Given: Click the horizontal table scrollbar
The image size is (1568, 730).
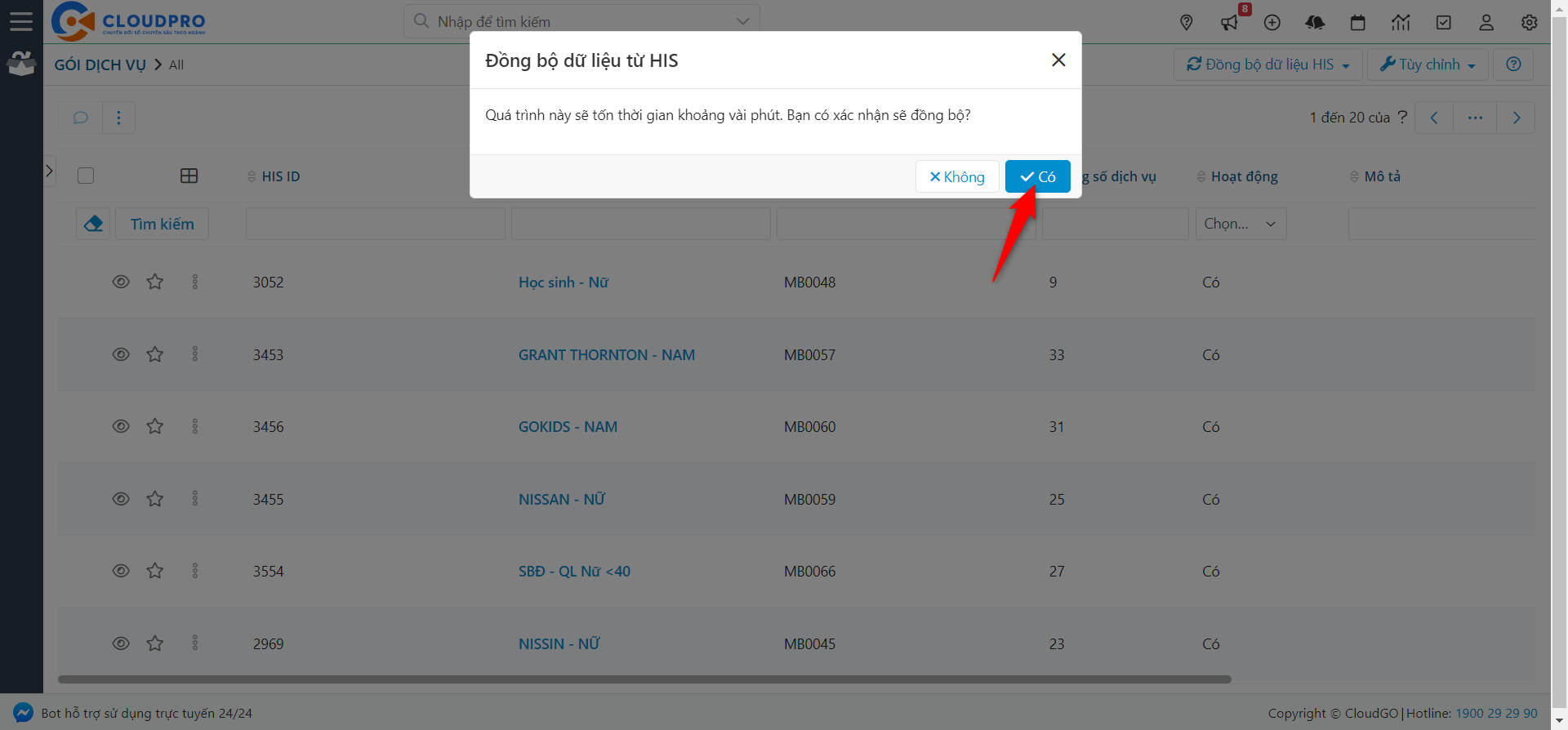Looking at the screenshot, I should tap(644, 679).
